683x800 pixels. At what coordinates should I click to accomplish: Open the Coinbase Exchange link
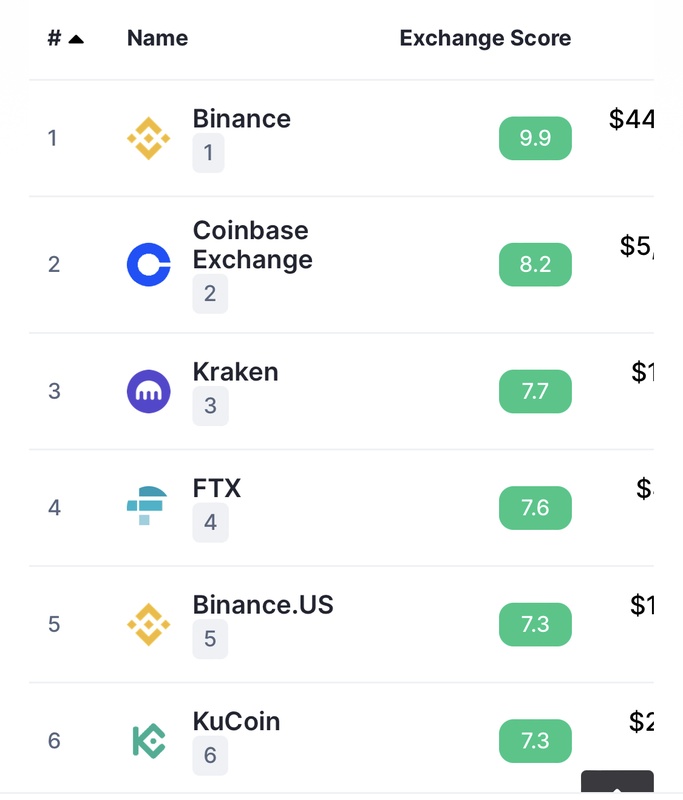[x=252, y=245]
